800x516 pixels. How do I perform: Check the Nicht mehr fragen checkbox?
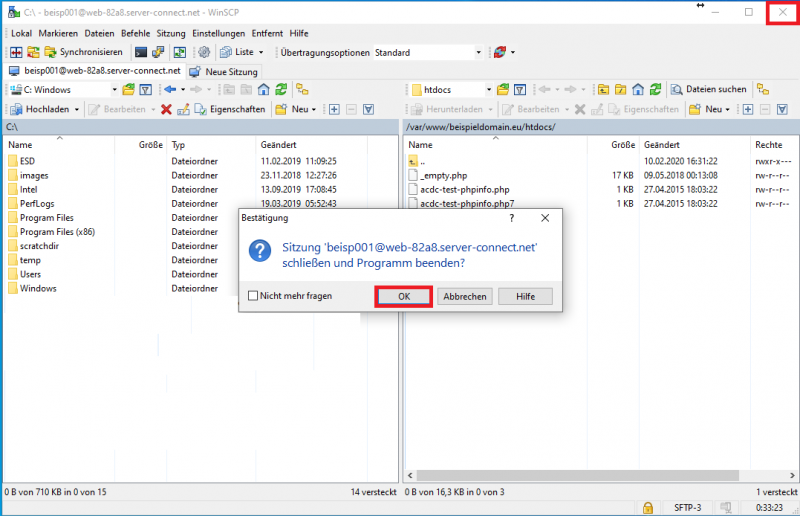253,296
